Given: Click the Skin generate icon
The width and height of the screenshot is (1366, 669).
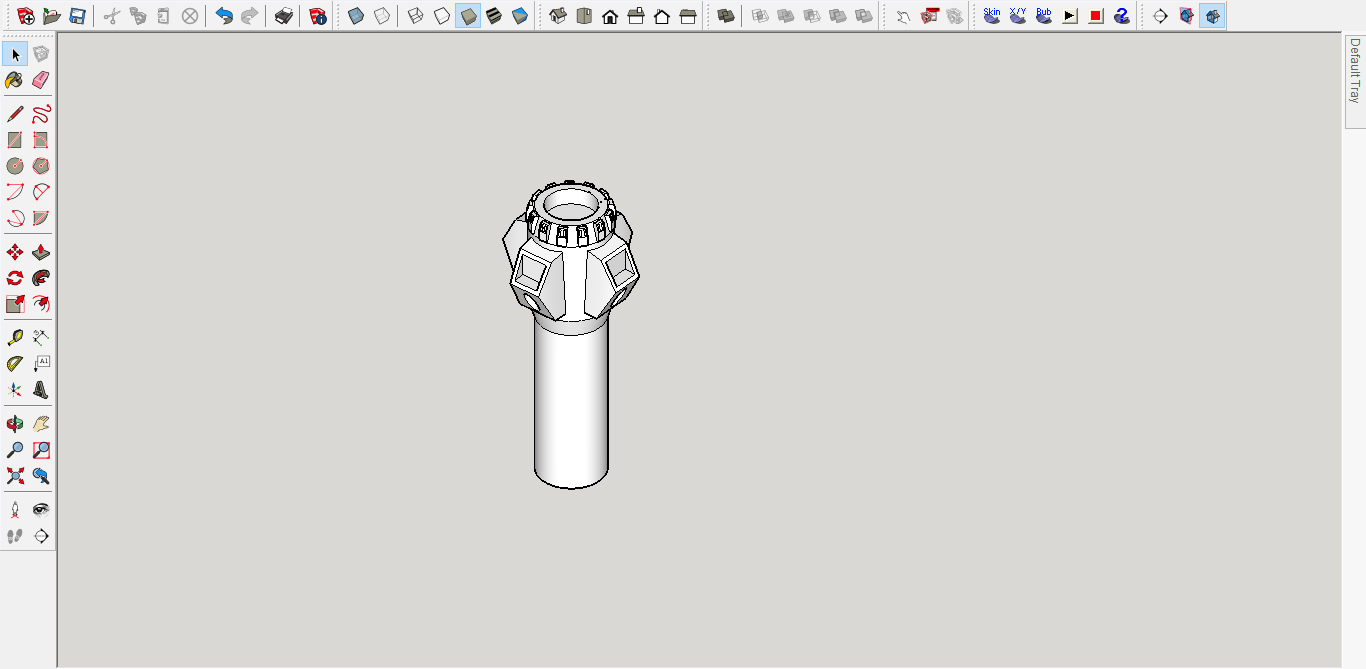Looking at the screenshot, I should (x=992, y=16).
